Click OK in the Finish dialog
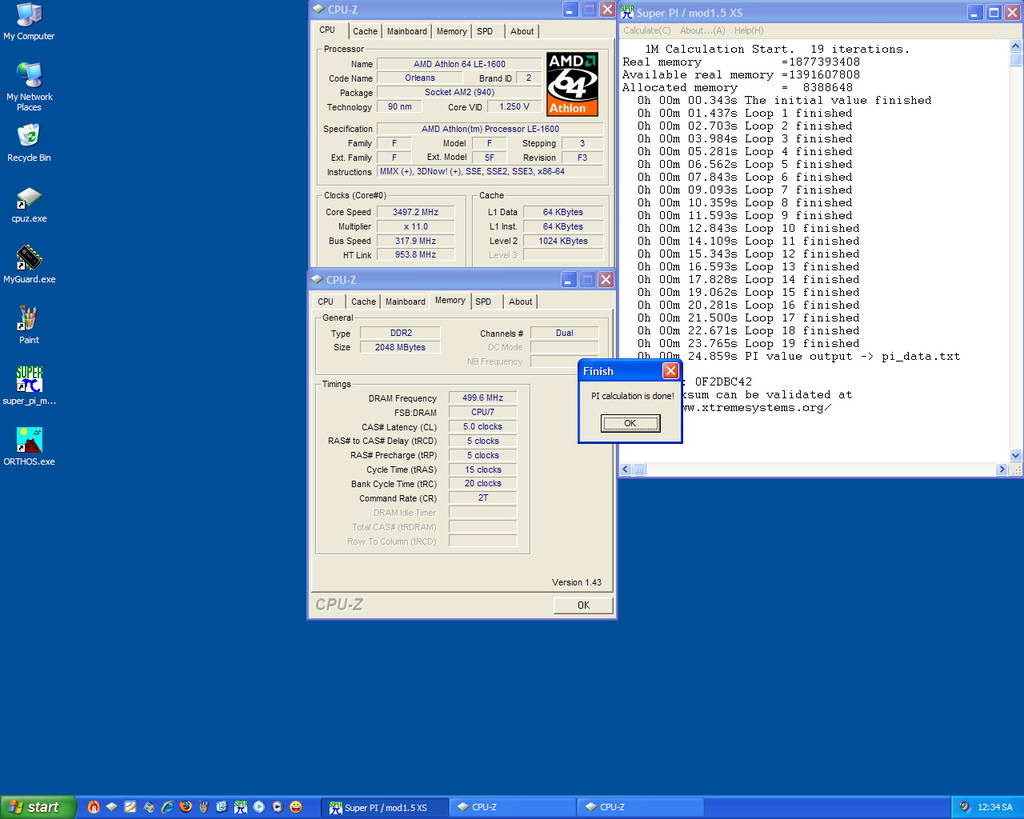 tap(630, 423)
